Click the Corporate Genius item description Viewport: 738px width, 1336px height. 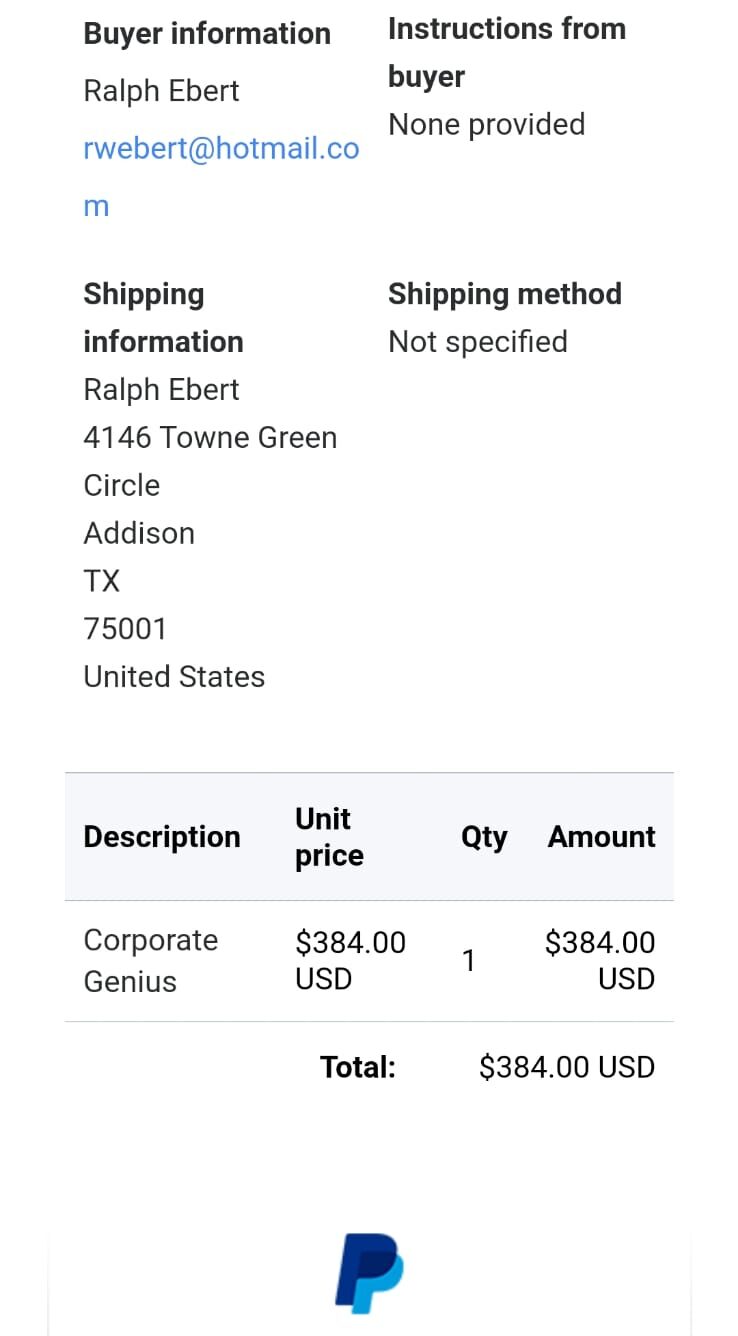[x=150, y=961]
